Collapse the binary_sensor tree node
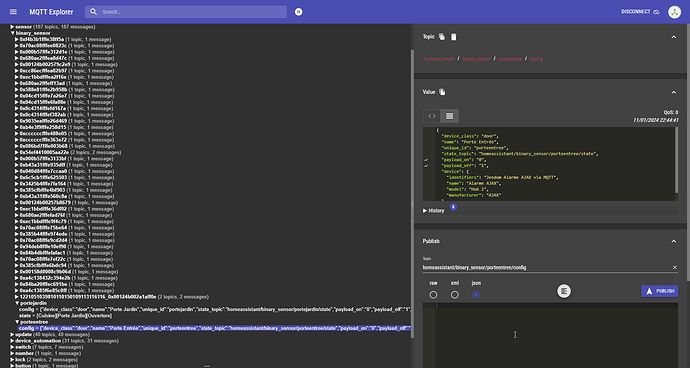The image size is (690, 368). (13, 33)
